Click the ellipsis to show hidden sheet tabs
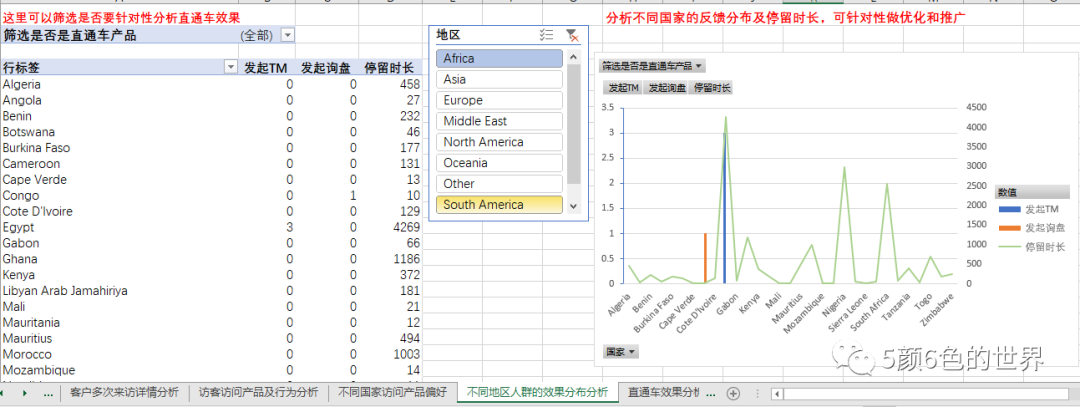This screenshot has width=1080, height=407. pos(49,393)
